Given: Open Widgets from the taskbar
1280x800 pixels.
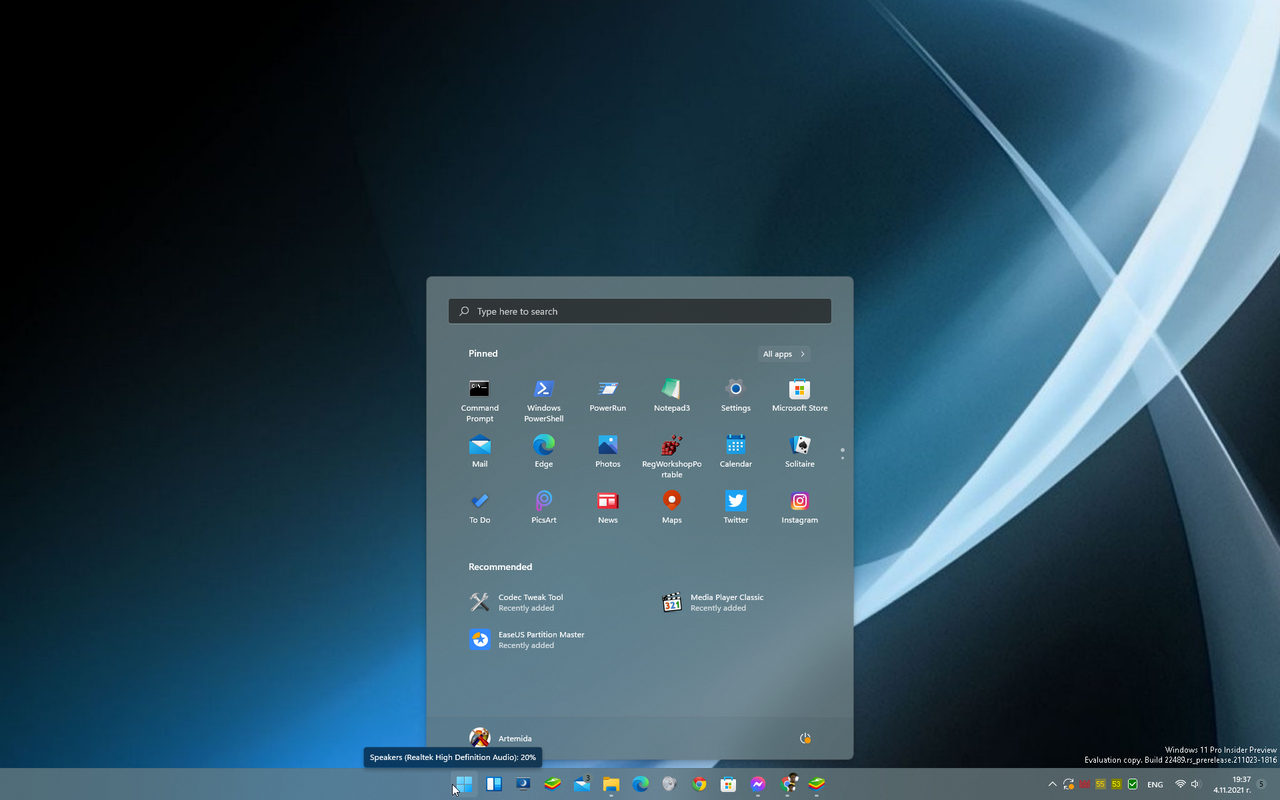Looking at the screenshot, I should 493,784.
